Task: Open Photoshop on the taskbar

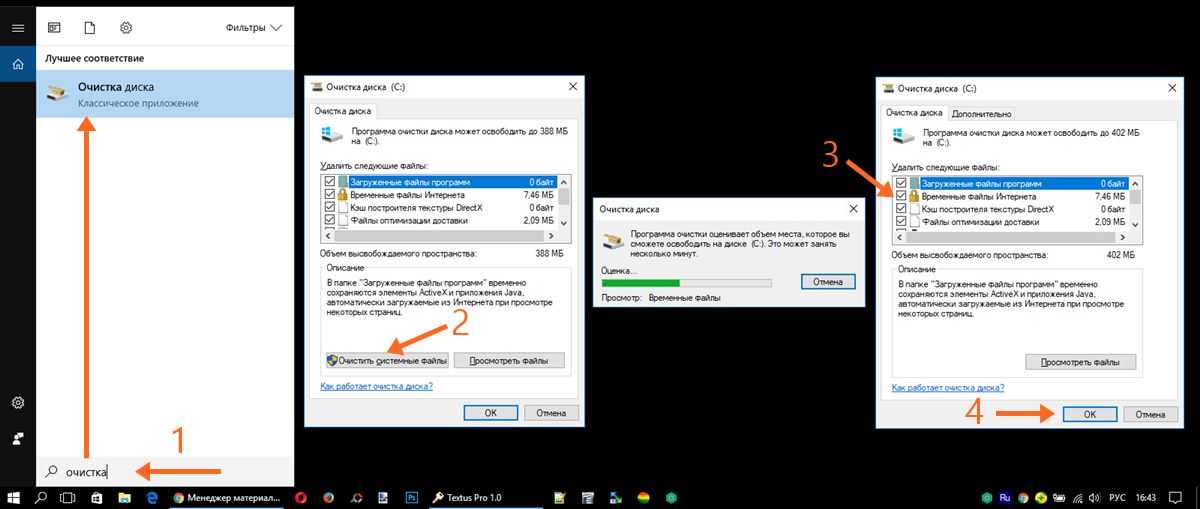Action: (411, 497)
